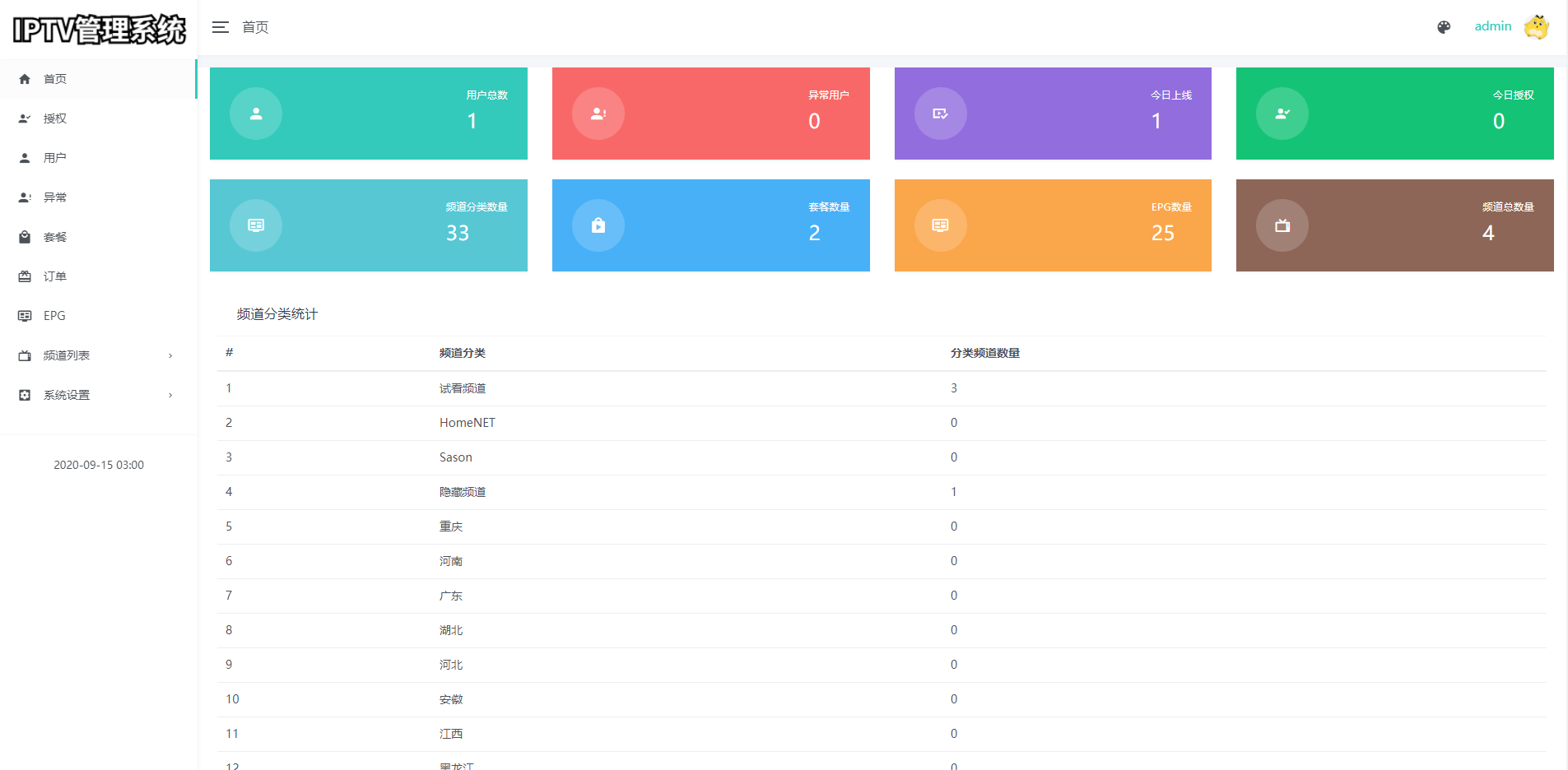Screen dimensions: 1568x770
Task: Expand the 频道列表 submenu
Action: [x=170, y=355]
